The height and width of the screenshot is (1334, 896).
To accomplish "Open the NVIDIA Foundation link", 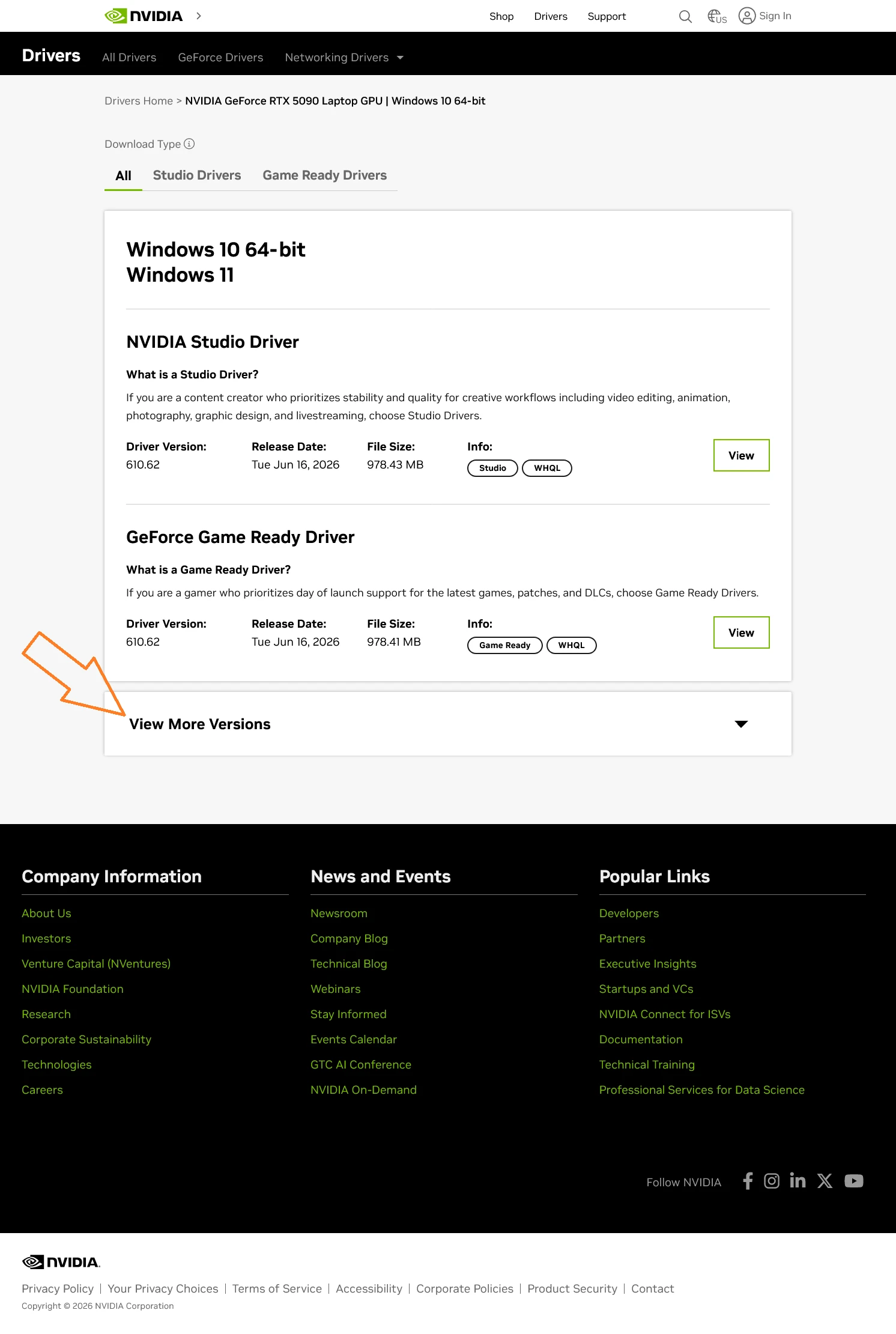I will click(73, 989).
